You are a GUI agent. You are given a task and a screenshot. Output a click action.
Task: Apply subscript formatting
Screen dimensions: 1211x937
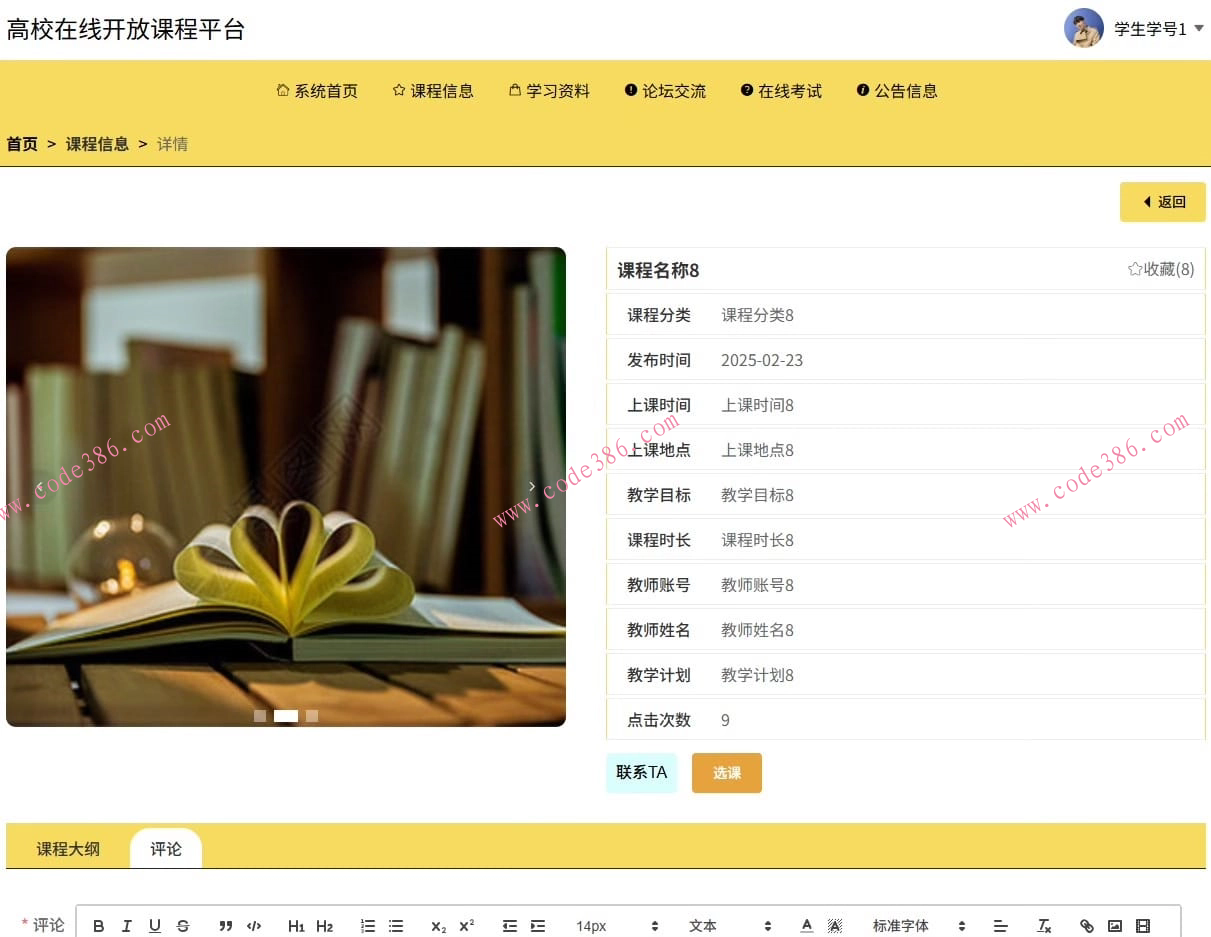(x=437, y=925)
